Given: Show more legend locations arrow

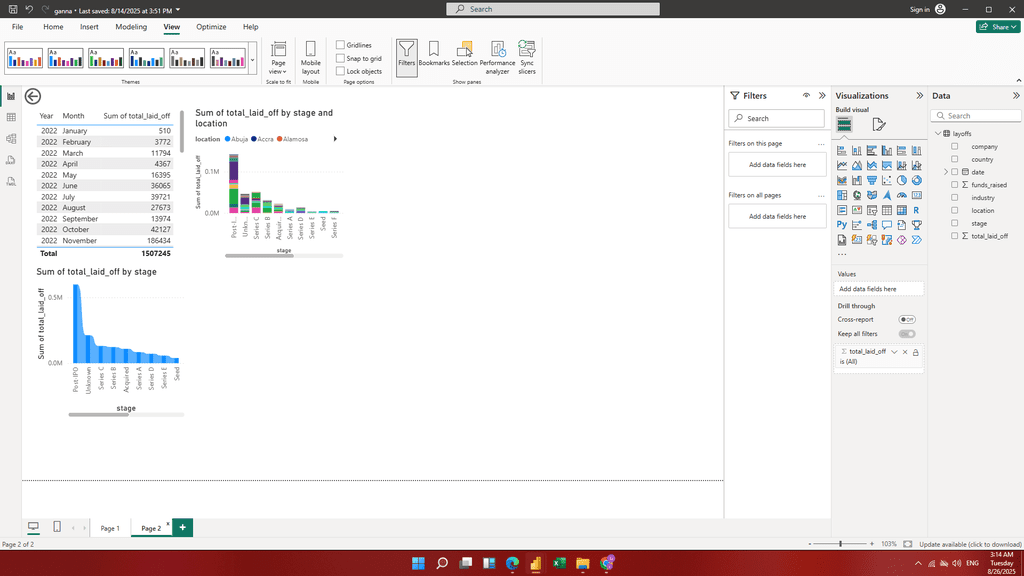Looking at the screenshot, I should (x=336, y=139).
